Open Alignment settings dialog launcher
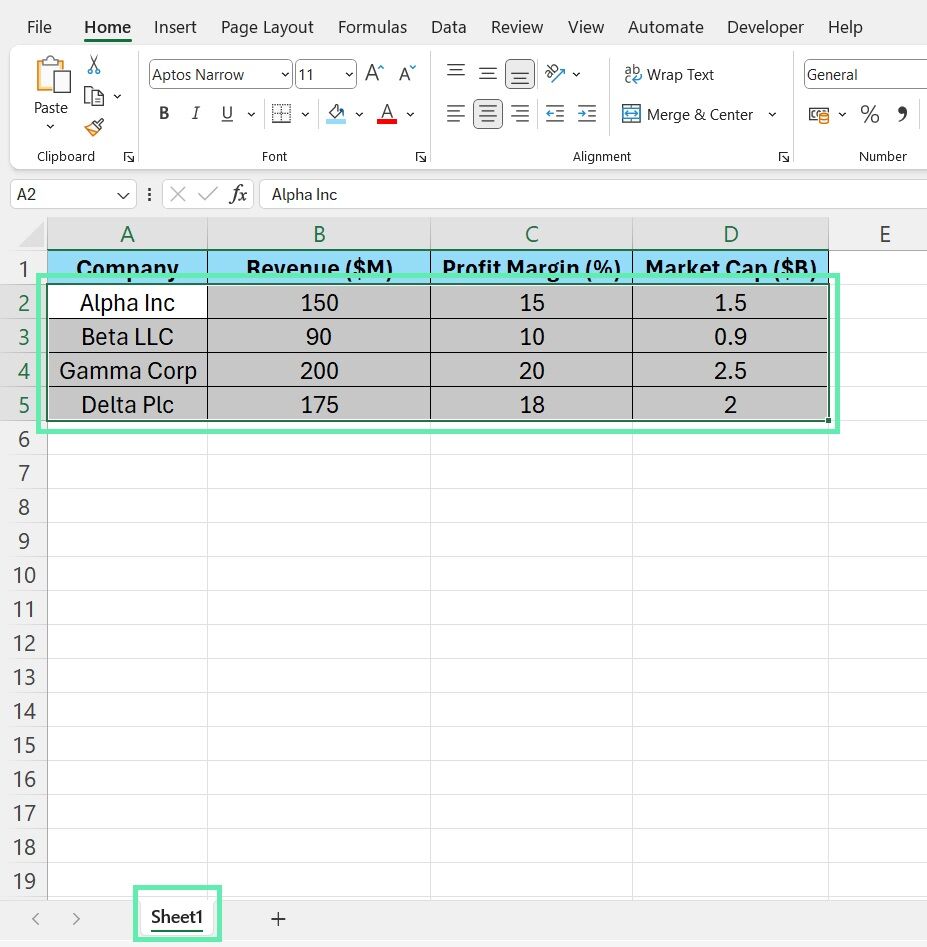The image size is (927, 947). tap(784, 157)
